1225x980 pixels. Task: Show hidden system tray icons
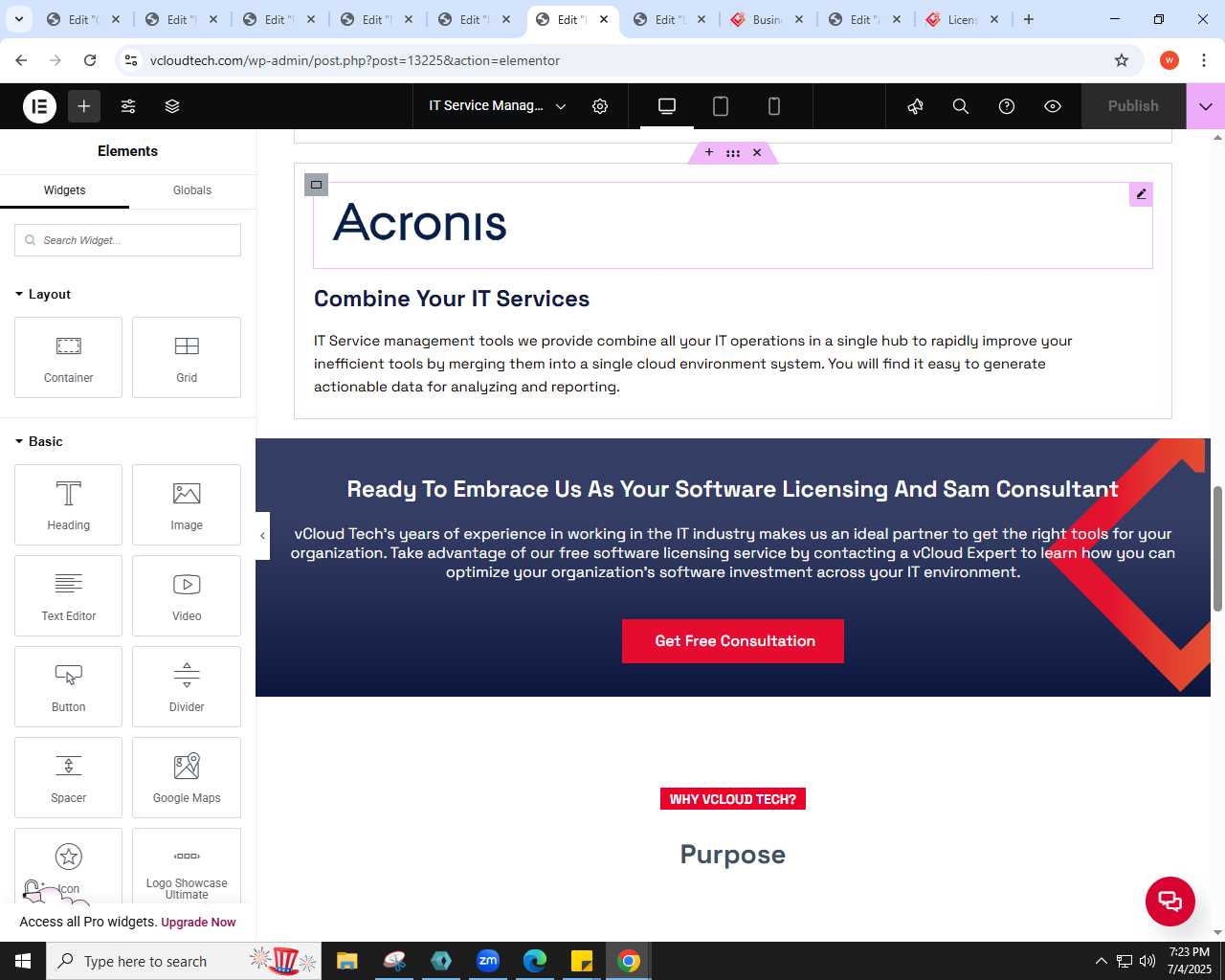[x=1101, y=961]
